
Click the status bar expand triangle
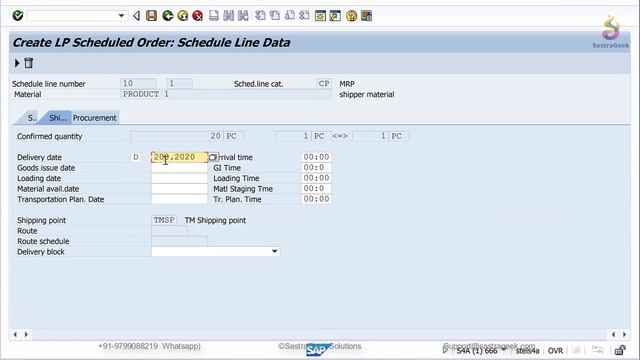coord(445,350)
